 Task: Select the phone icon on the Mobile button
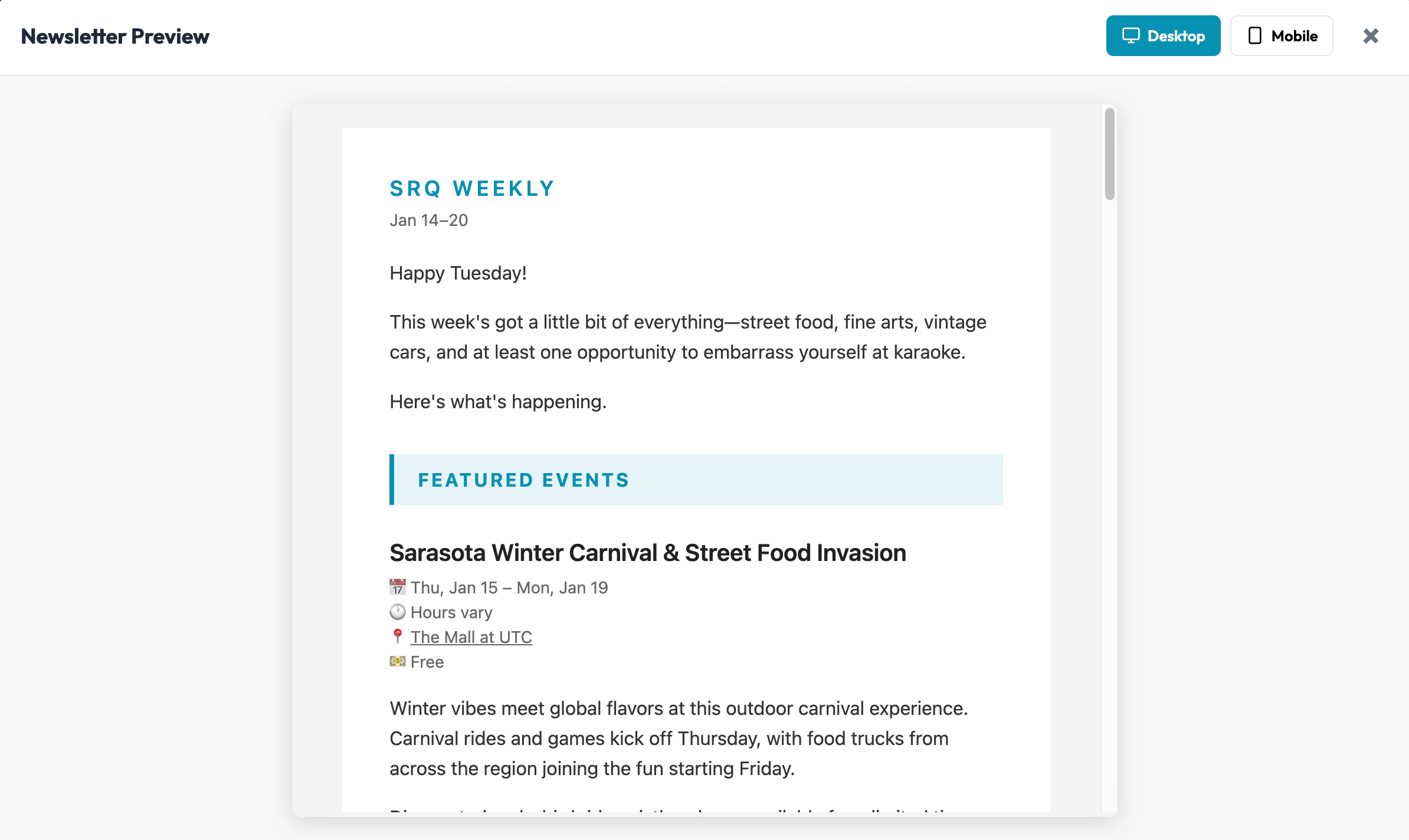pyautogui.click(x=1254, y=35)
